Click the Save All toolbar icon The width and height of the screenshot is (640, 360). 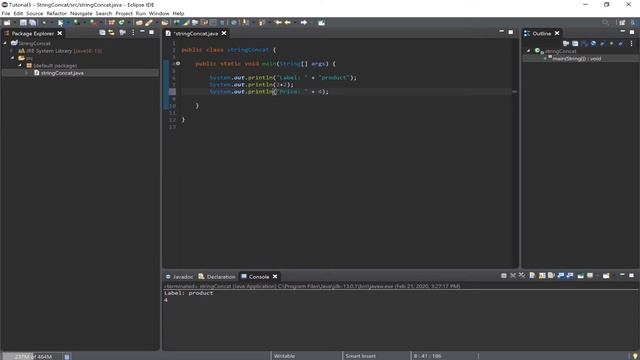coord(32,23)
